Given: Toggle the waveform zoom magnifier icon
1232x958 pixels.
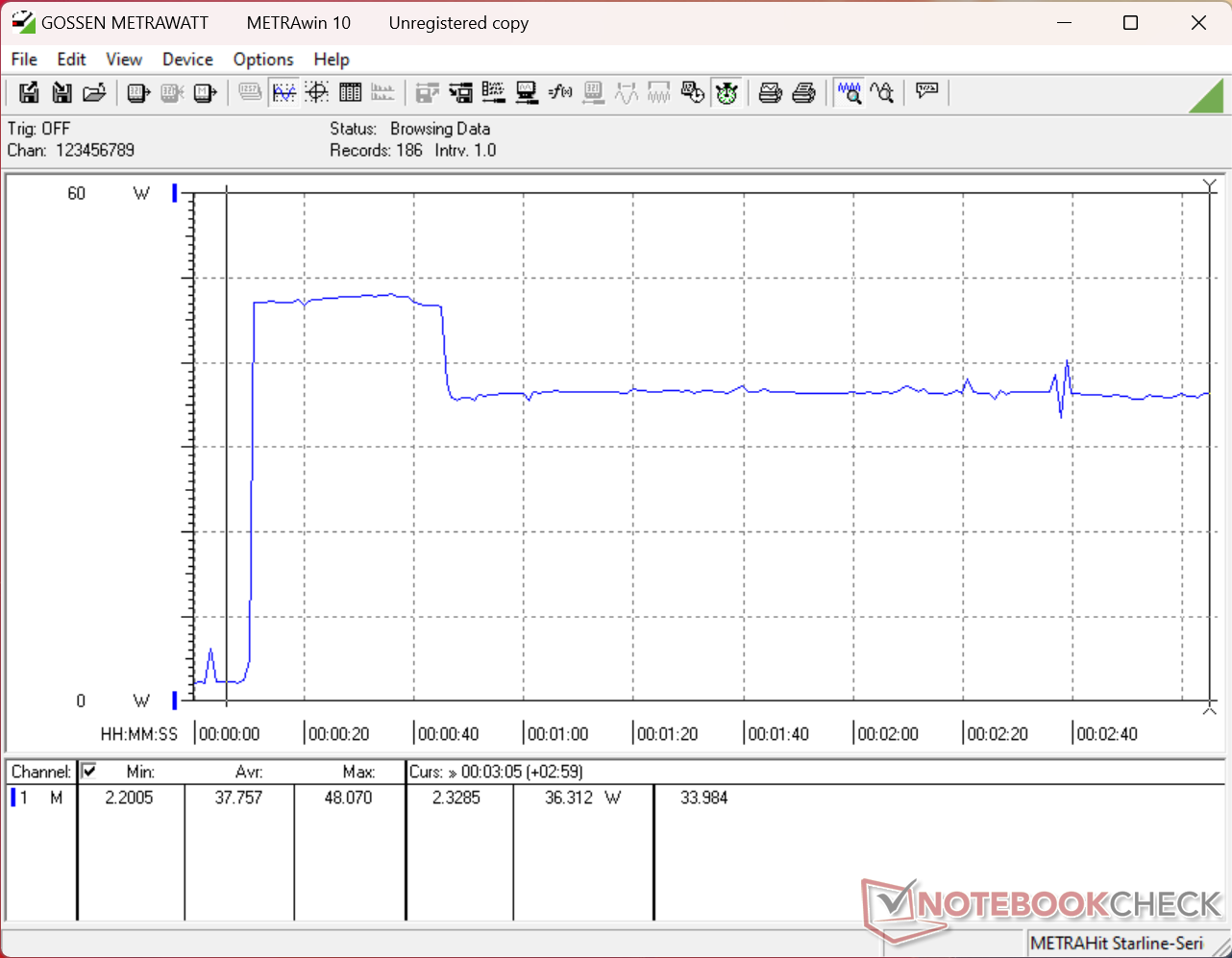Looking at the screenshot, I should click(849, 92).
